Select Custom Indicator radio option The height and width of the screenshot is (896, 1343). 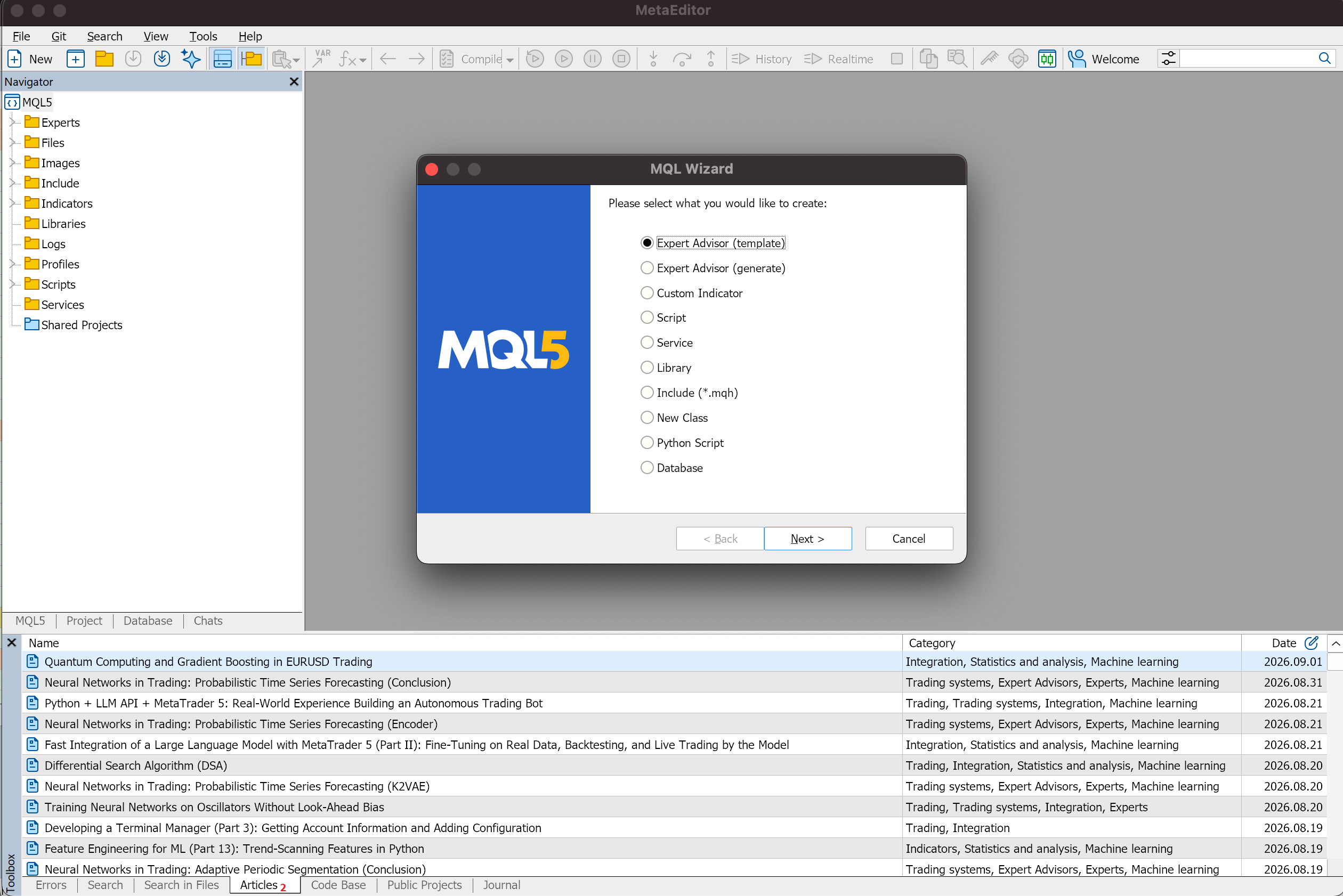(x=646, y=292)
